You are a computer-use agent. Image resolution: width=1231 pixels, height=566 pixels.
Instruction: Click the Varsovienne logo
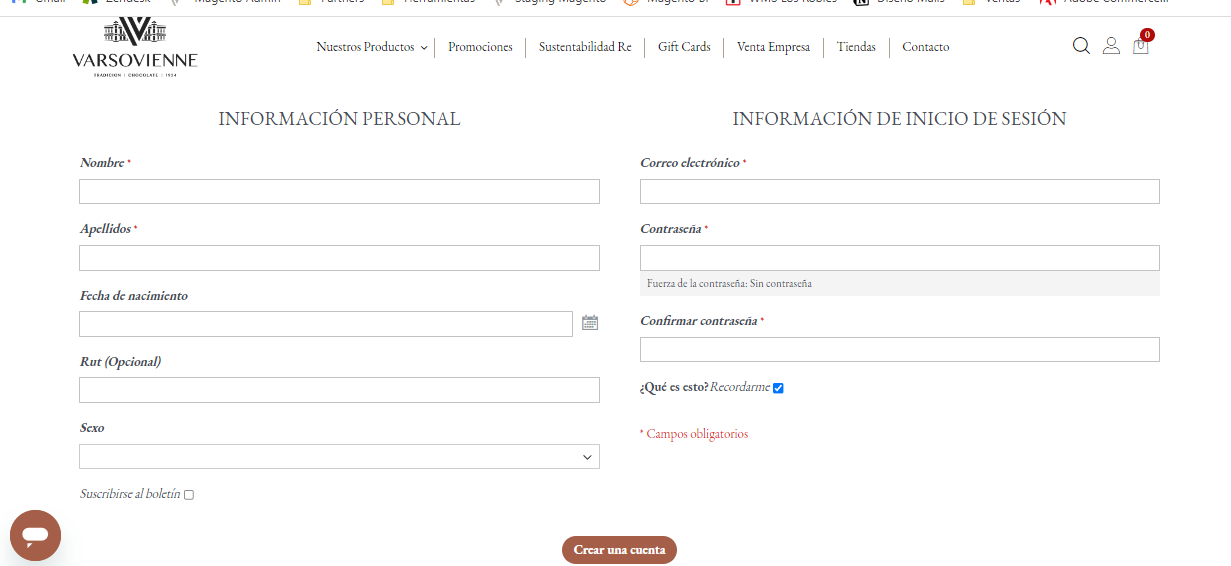tap(135, 47)
